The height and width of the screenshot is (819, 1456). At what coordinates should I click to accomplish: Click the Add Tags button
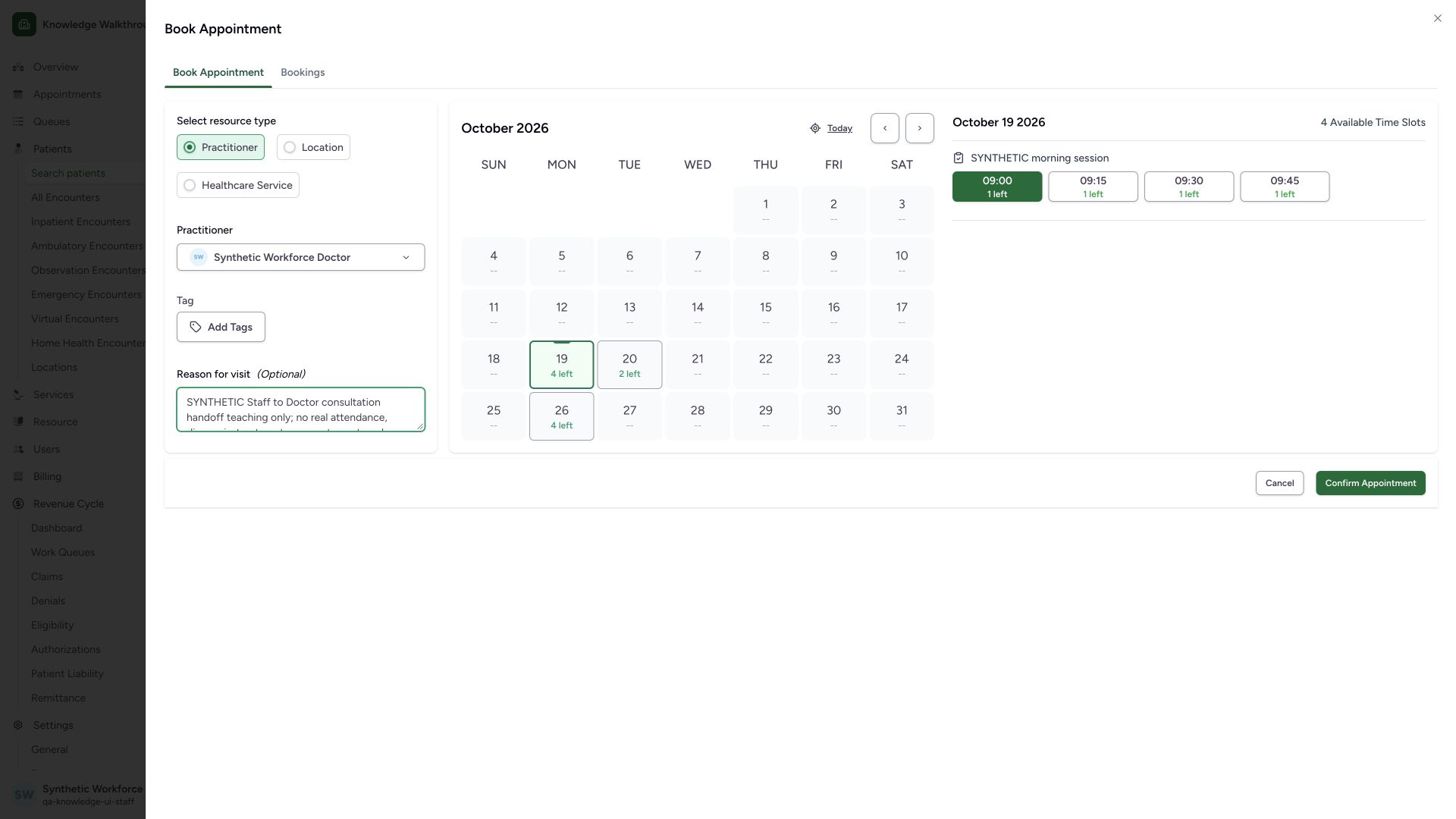pyautogui.click(x=221, y=327)
